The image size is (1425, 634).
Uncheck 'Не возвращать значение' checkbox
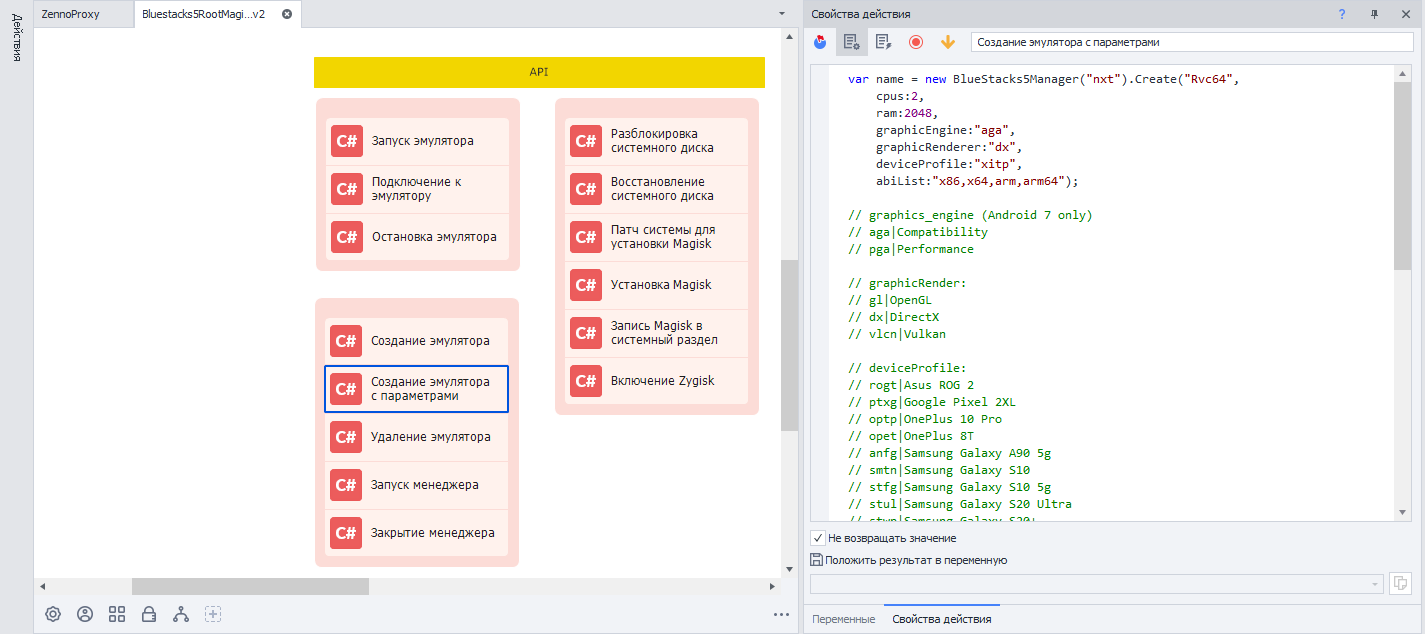click(x=818, y=538)
